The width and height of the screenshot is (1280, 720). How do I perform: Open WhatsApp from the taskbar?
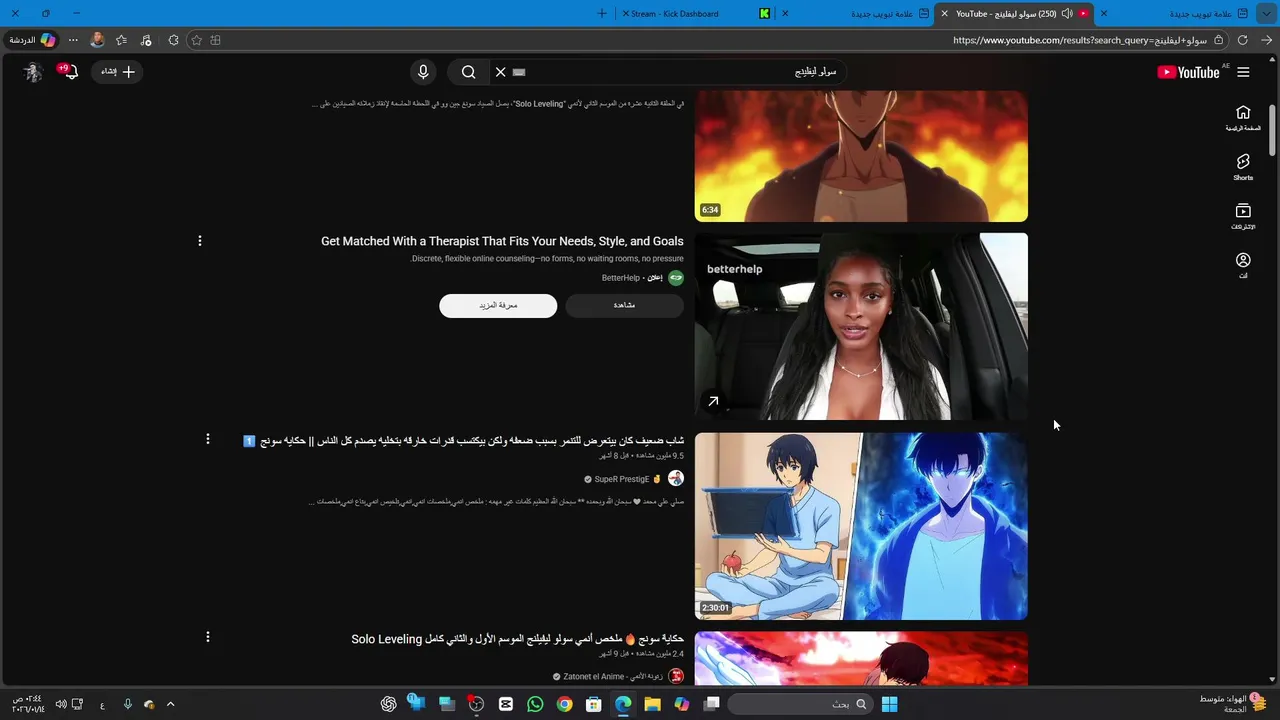(535, 704)
